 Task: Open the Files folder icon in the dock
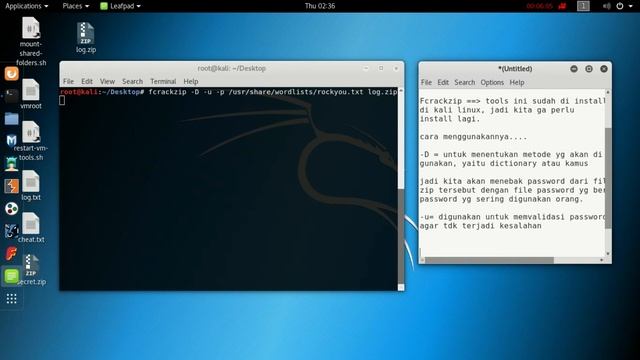(11, 119)
